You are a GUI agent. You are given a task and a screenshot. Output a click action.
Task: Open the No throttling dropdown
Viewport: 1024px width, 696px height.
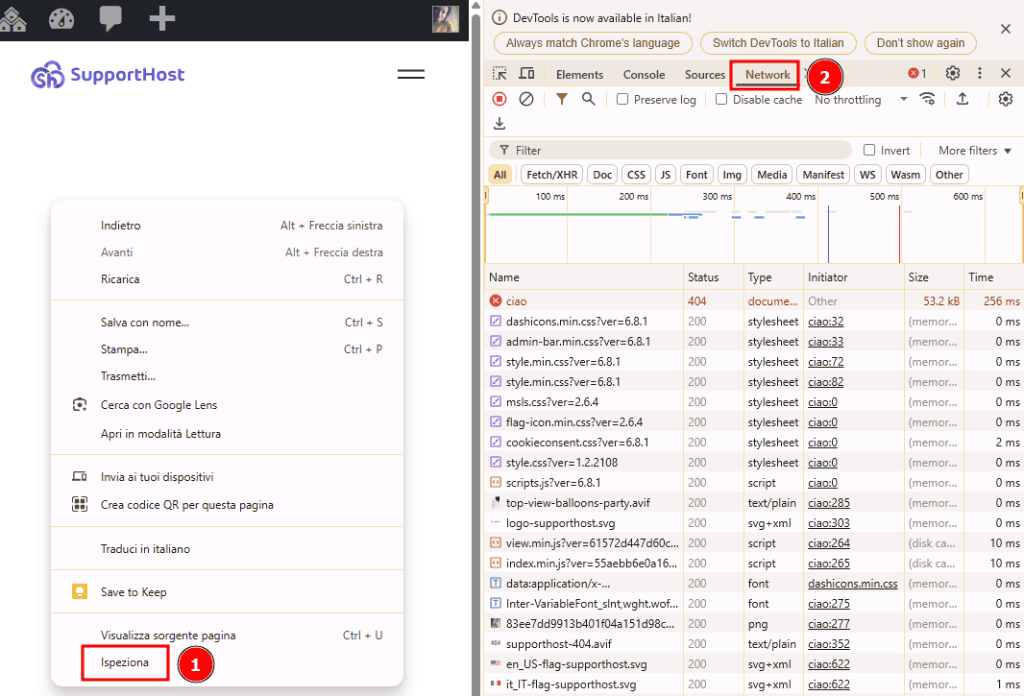pos(861,99)
